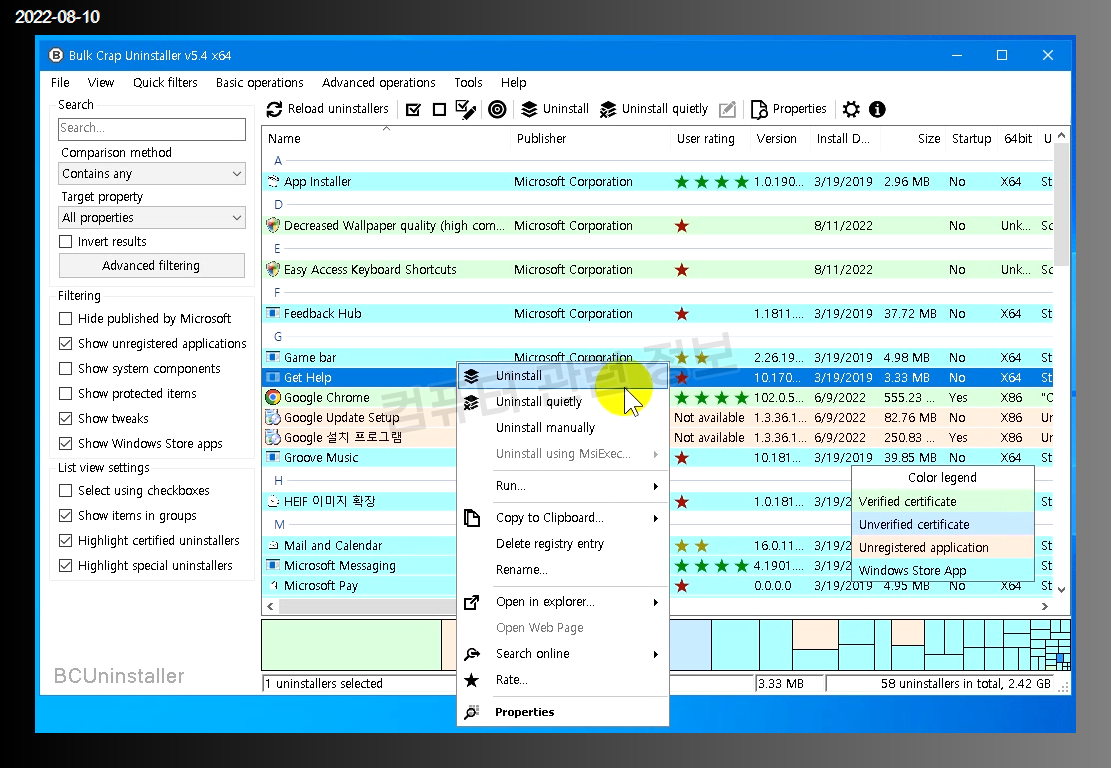Click the Search online menu icon

pos(472,654)
